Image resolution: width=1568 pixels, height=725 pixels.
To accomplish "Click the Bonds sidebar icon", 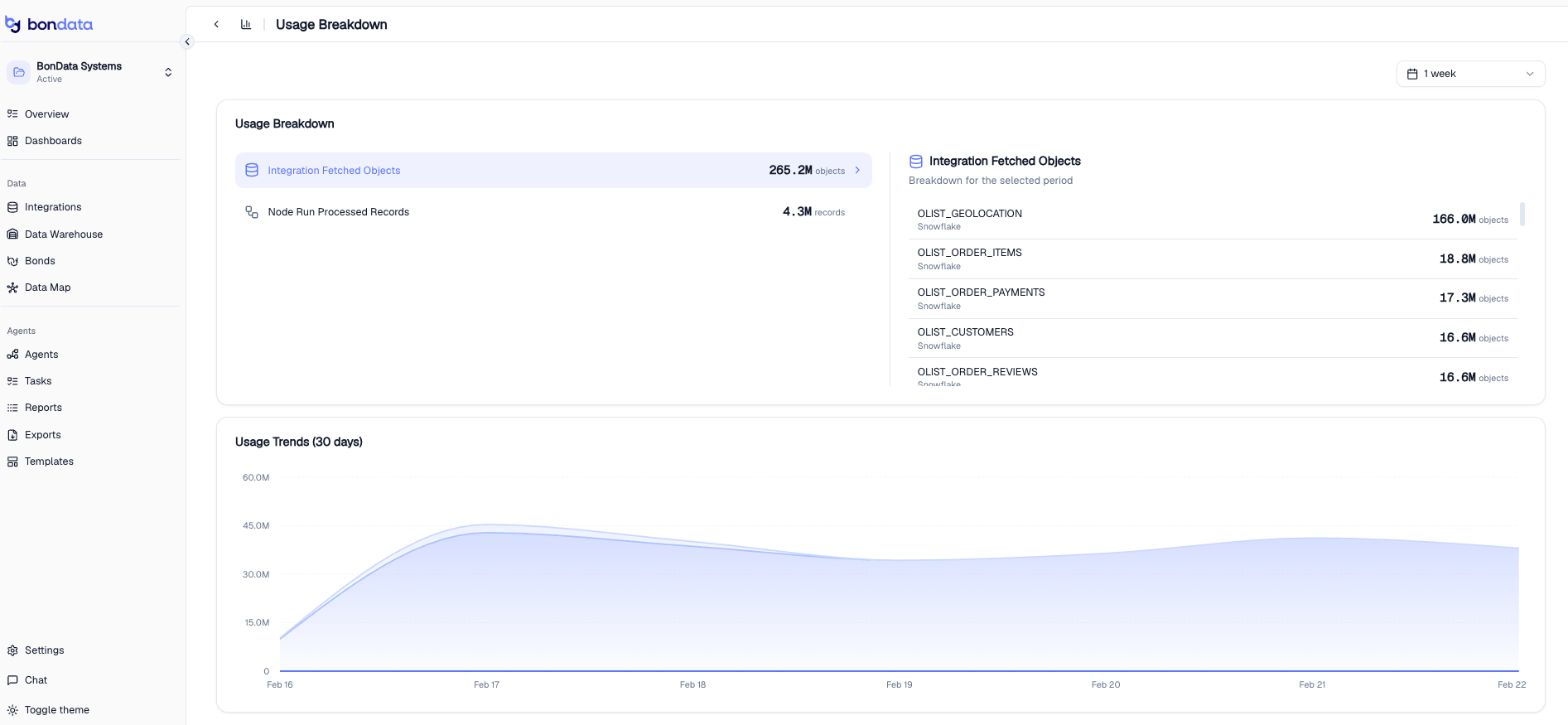I will (x=12, y=261).
